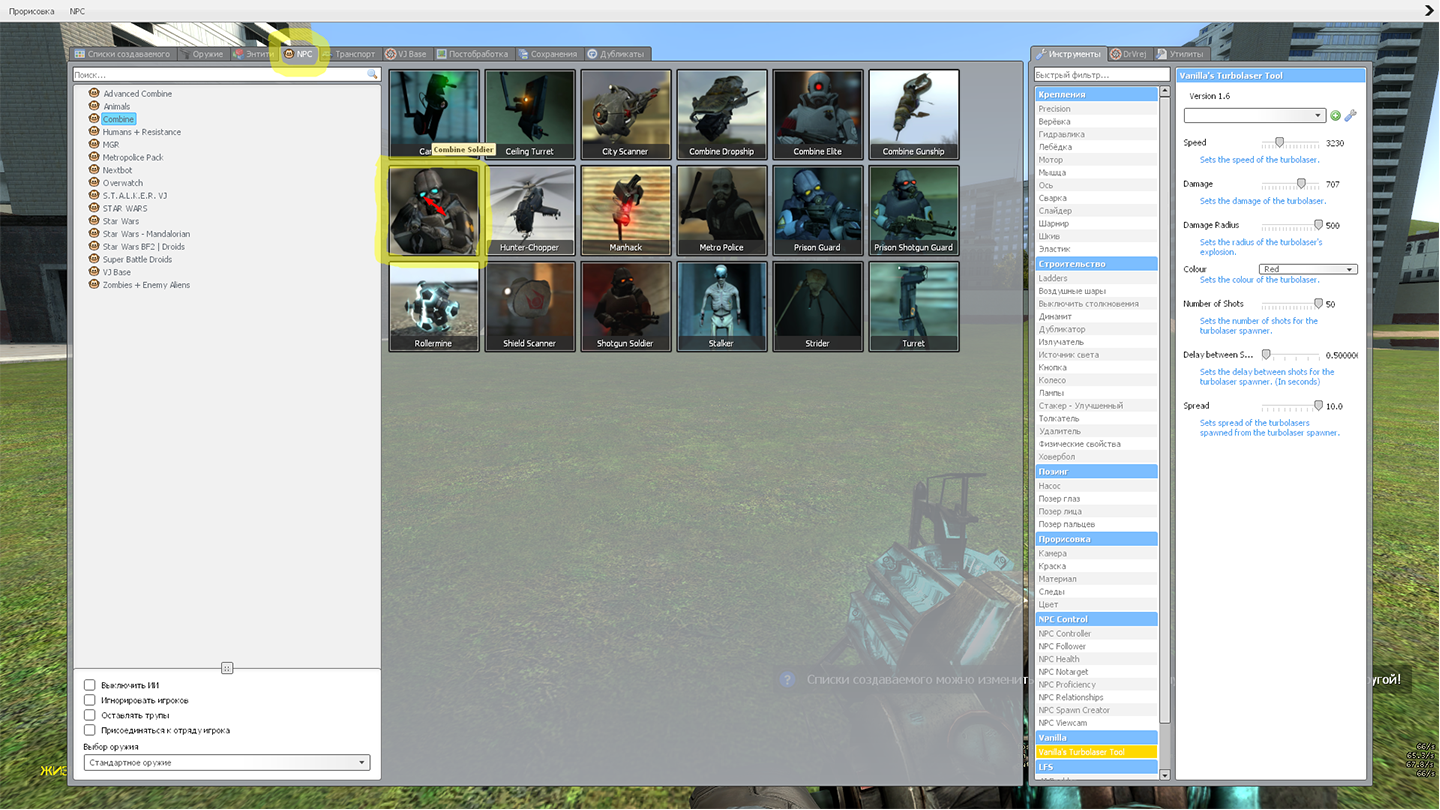This screenshot has height=810, width=1440.
Task: Switch to the Оружие tab
Action: (203, 54)
